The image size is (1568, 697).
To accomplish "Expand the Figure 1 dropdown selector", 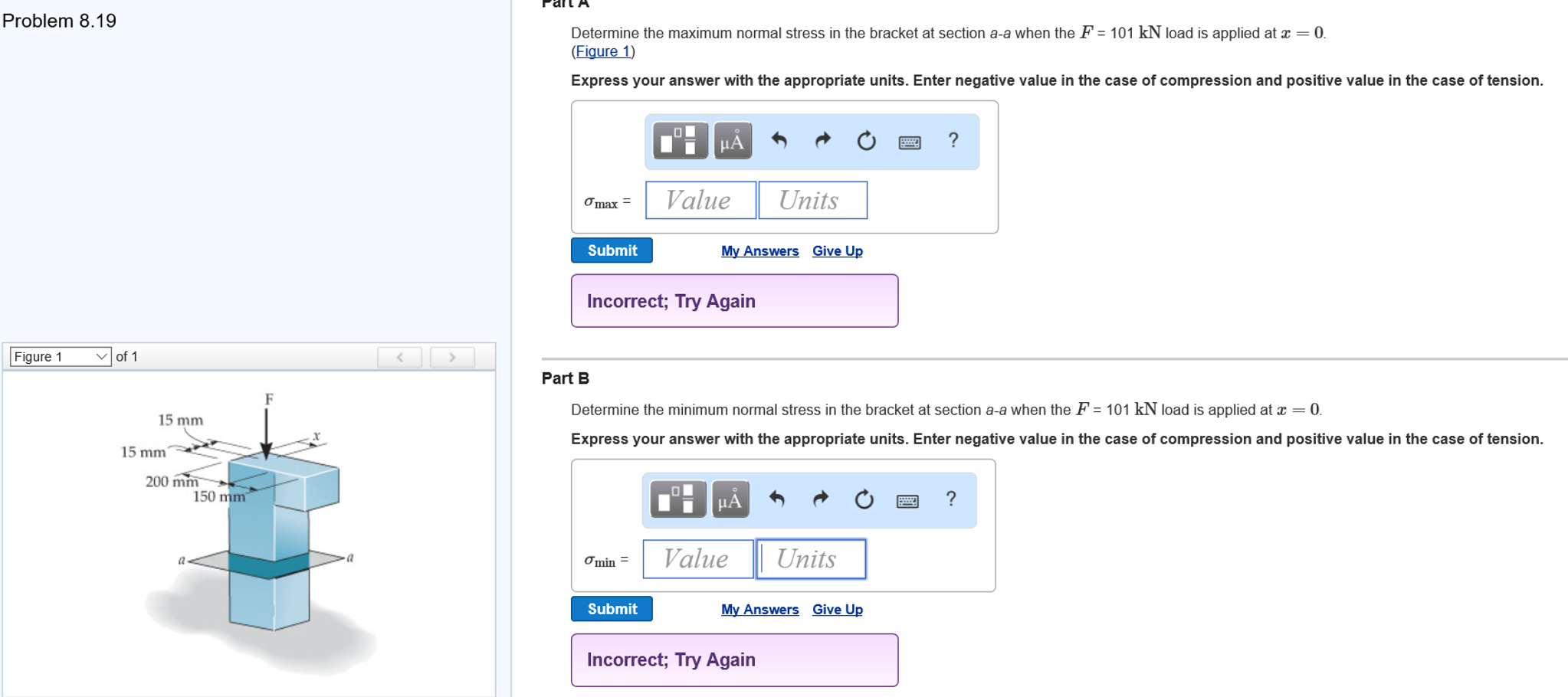I will click(x=60, y=356).
